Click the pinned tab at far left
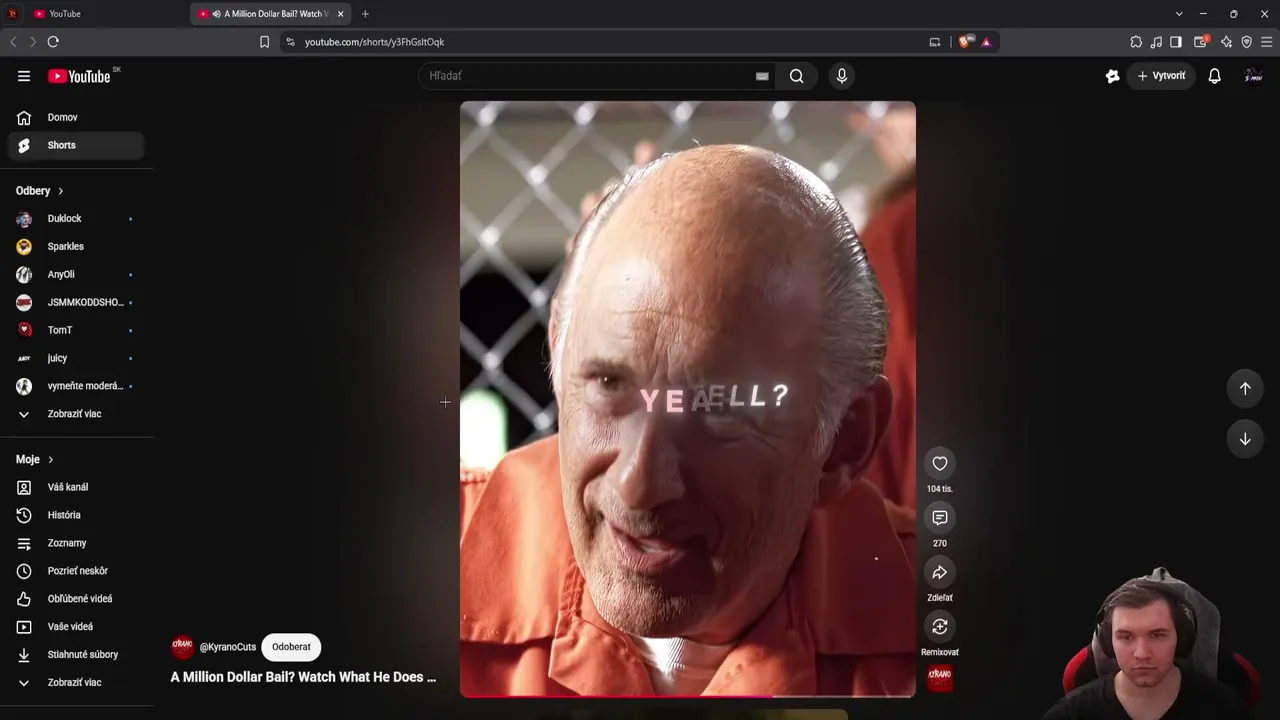Image resolution: width=1280 pixels, height=720 pixels. click(12, 14)
